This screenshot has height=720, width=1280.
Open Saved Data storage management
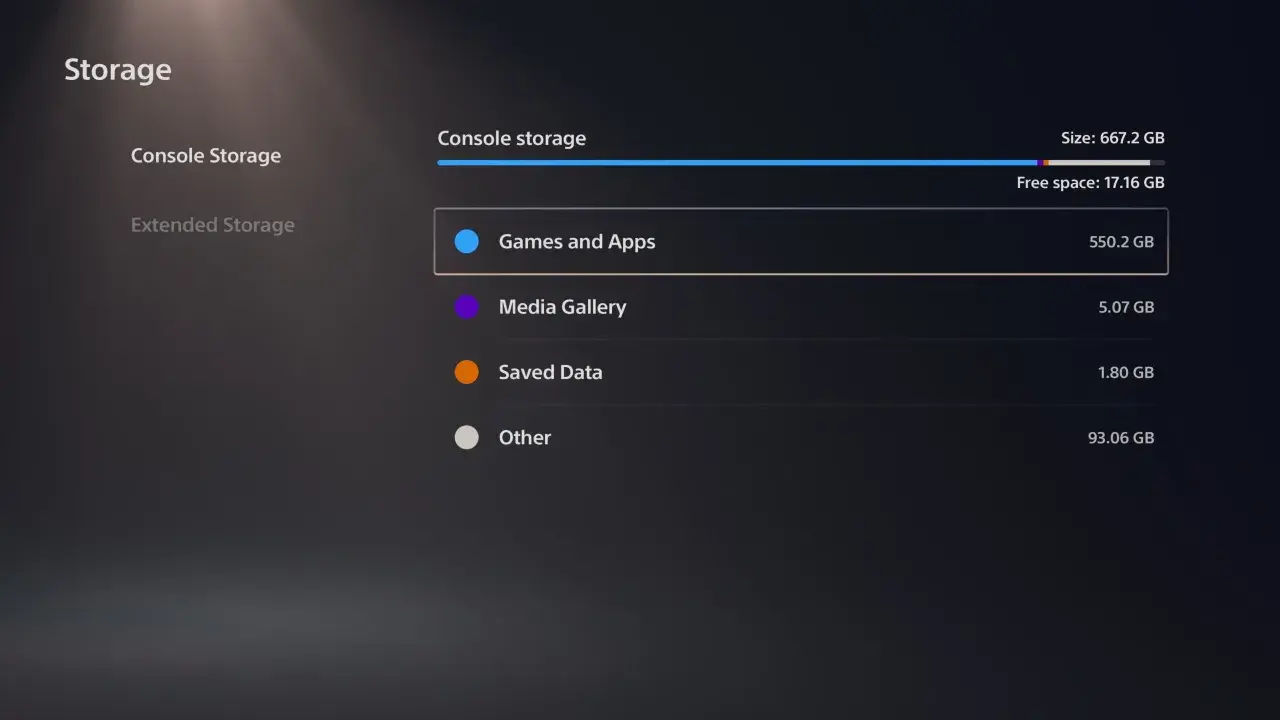click(x=550, y=372)
